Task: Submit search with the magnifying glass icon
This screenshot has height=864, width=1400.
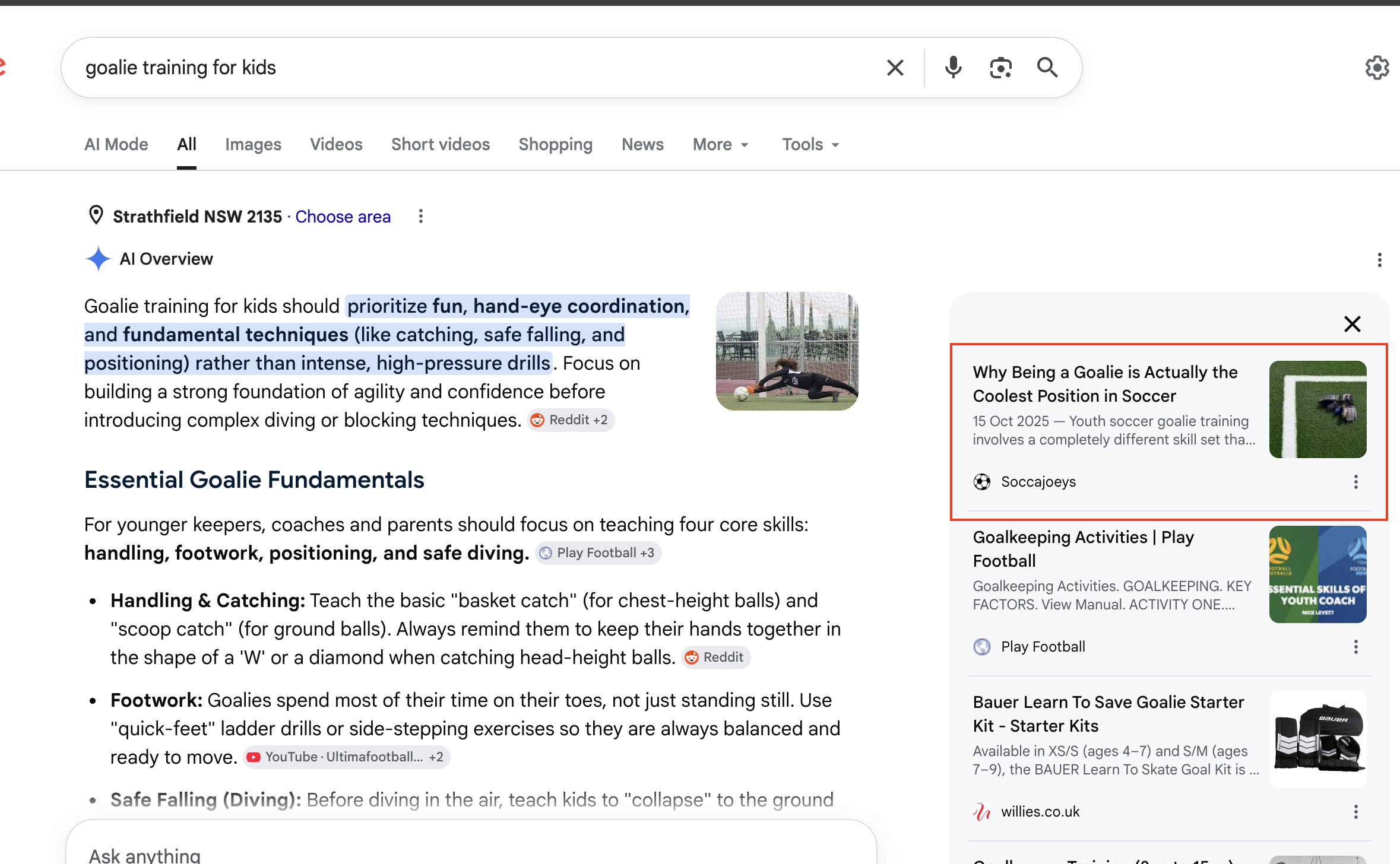Action: pyautogui.click(x=1047, y=68)
